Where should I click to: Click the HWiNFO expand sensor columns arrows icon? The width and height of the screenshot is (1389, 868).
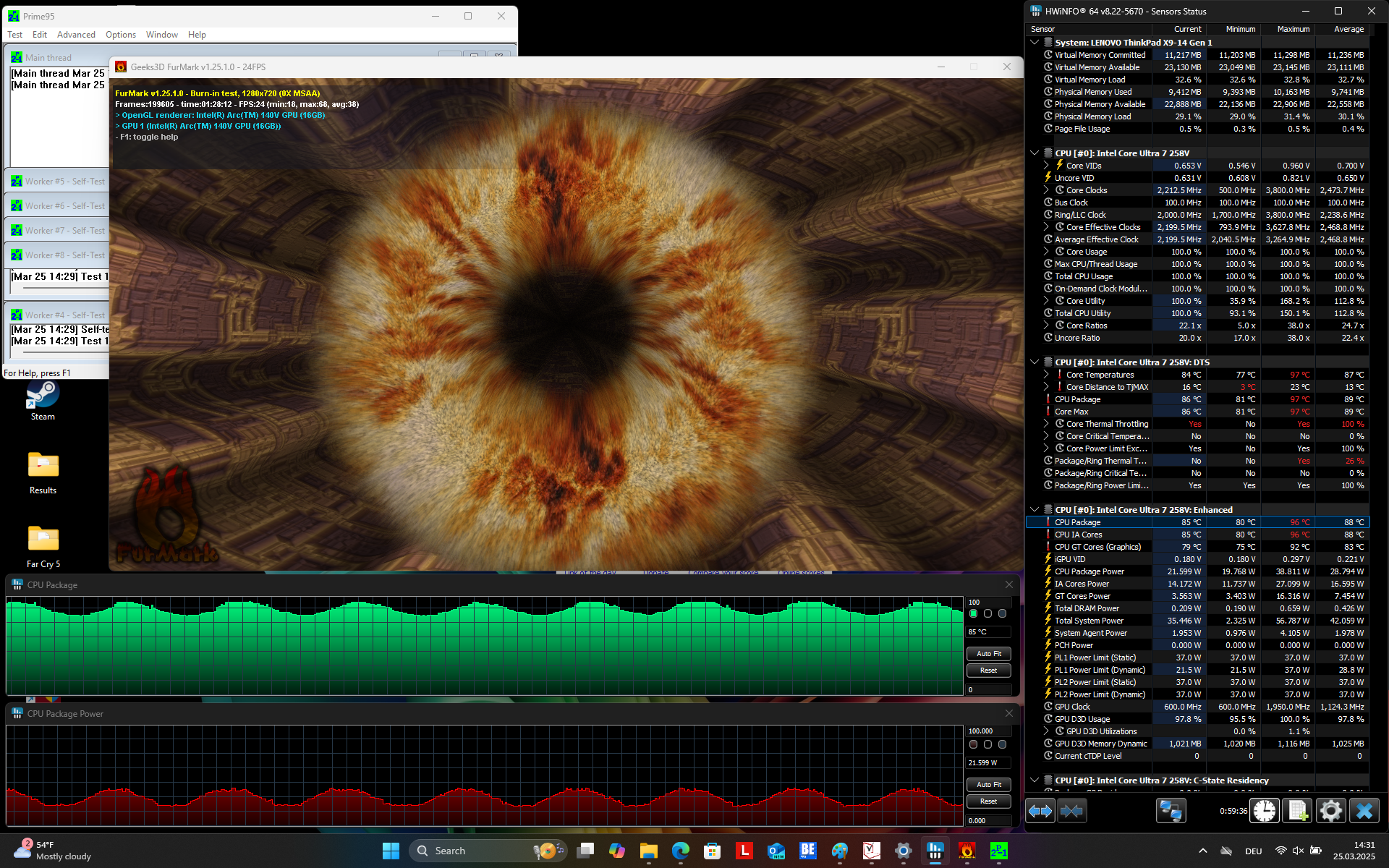(x=1041, y=811)
